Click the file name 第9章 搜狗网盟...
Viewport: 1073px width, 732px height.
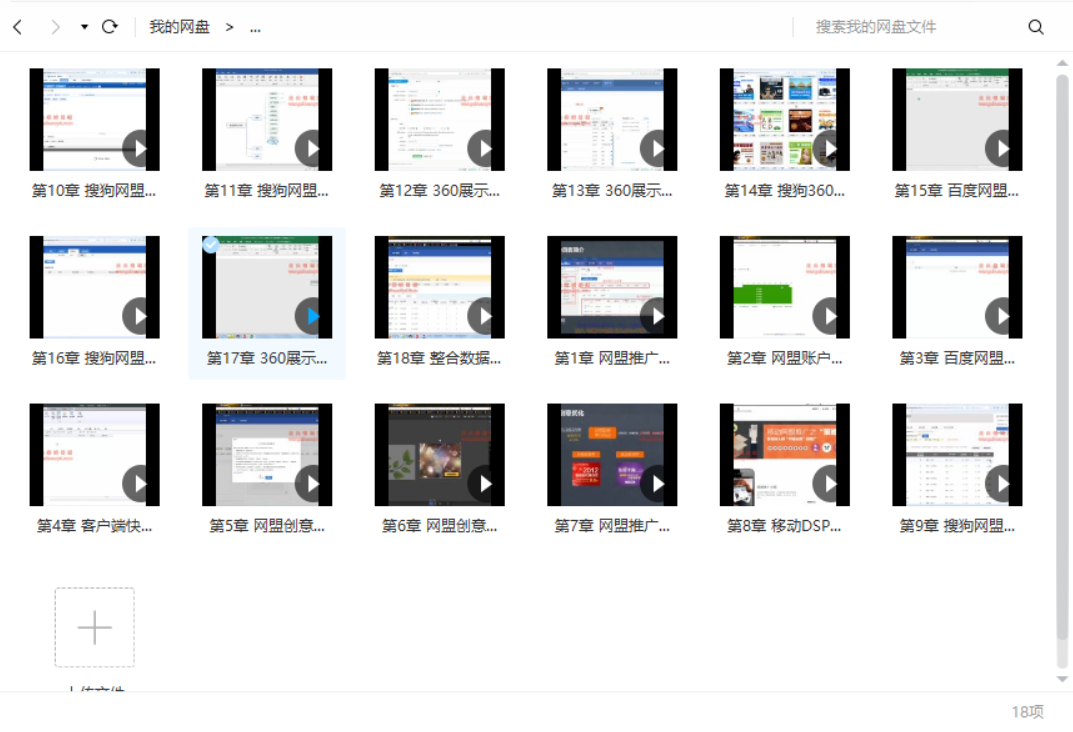coord(957,525)
